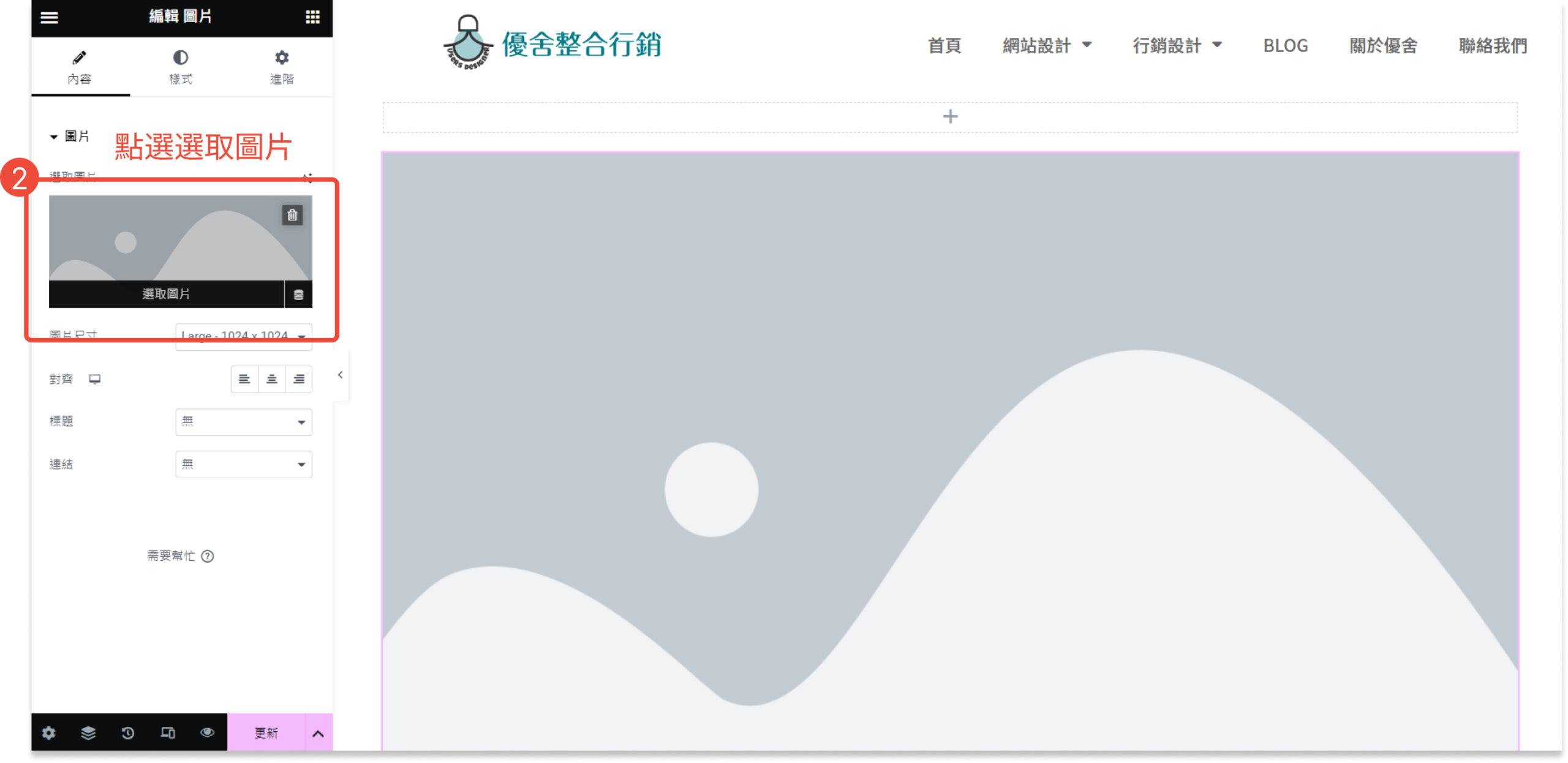Open the Navigator layers icon
This screenshot has width=1568, height=763.
click(x=88, y=732)
